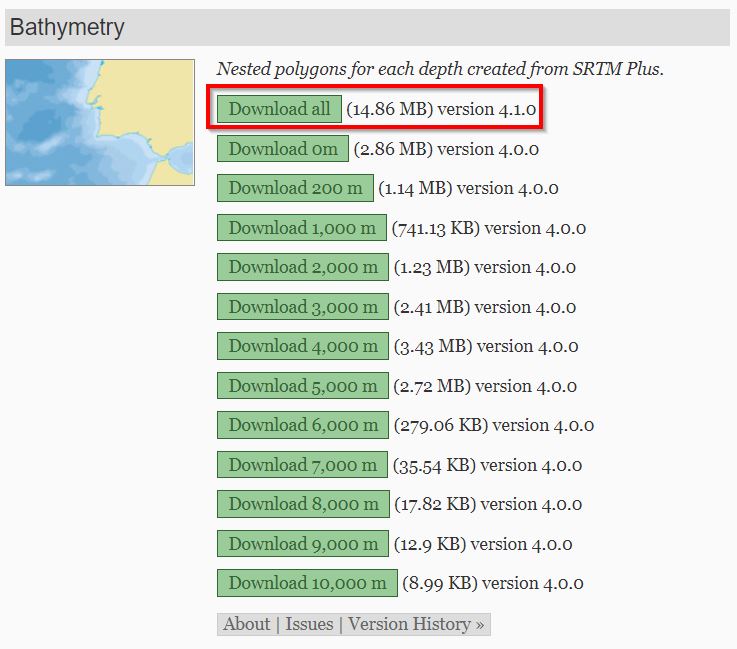
Task: Select the Download 4,000 m button
Action: click(303, 346)
